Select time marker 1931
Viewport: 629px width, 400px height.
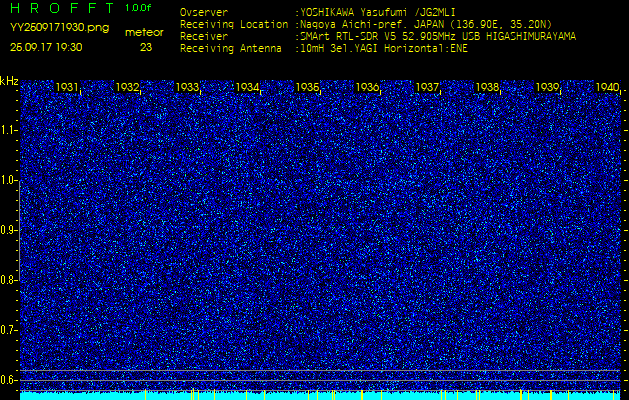click(x=67, y=87)
